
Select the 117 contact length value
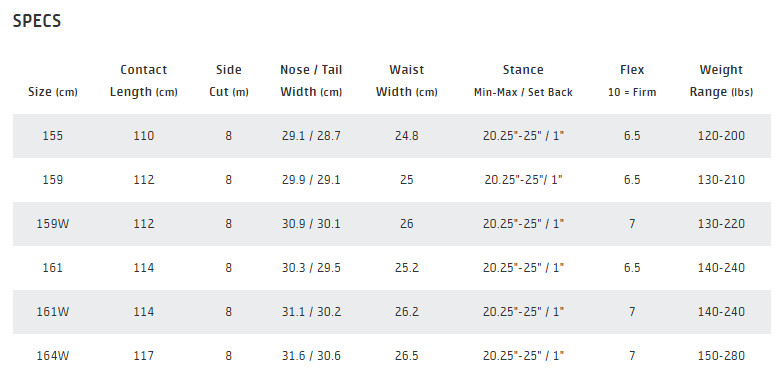[144, 356]
